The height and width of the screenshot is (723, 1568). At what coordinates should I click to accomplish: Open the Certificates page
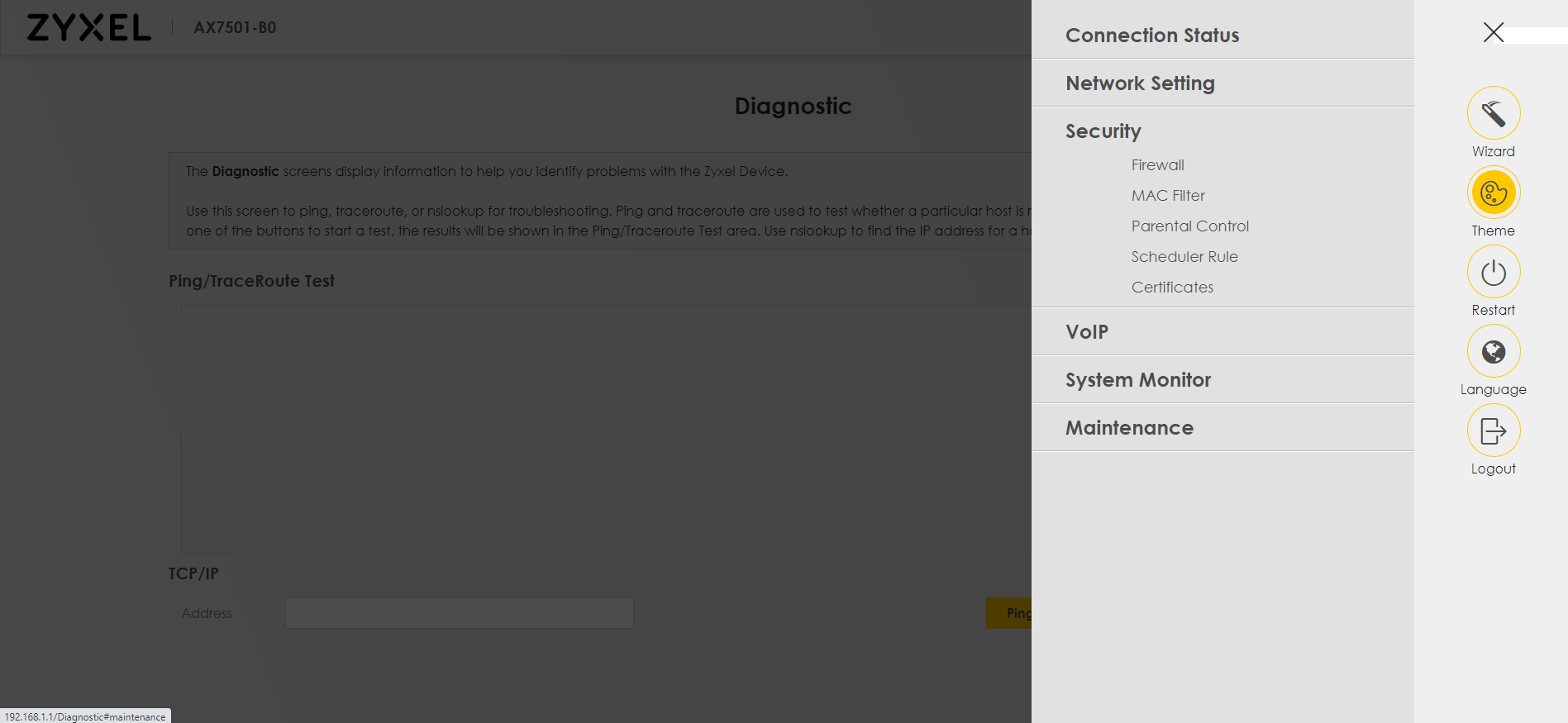click(x=1172, y=288)
